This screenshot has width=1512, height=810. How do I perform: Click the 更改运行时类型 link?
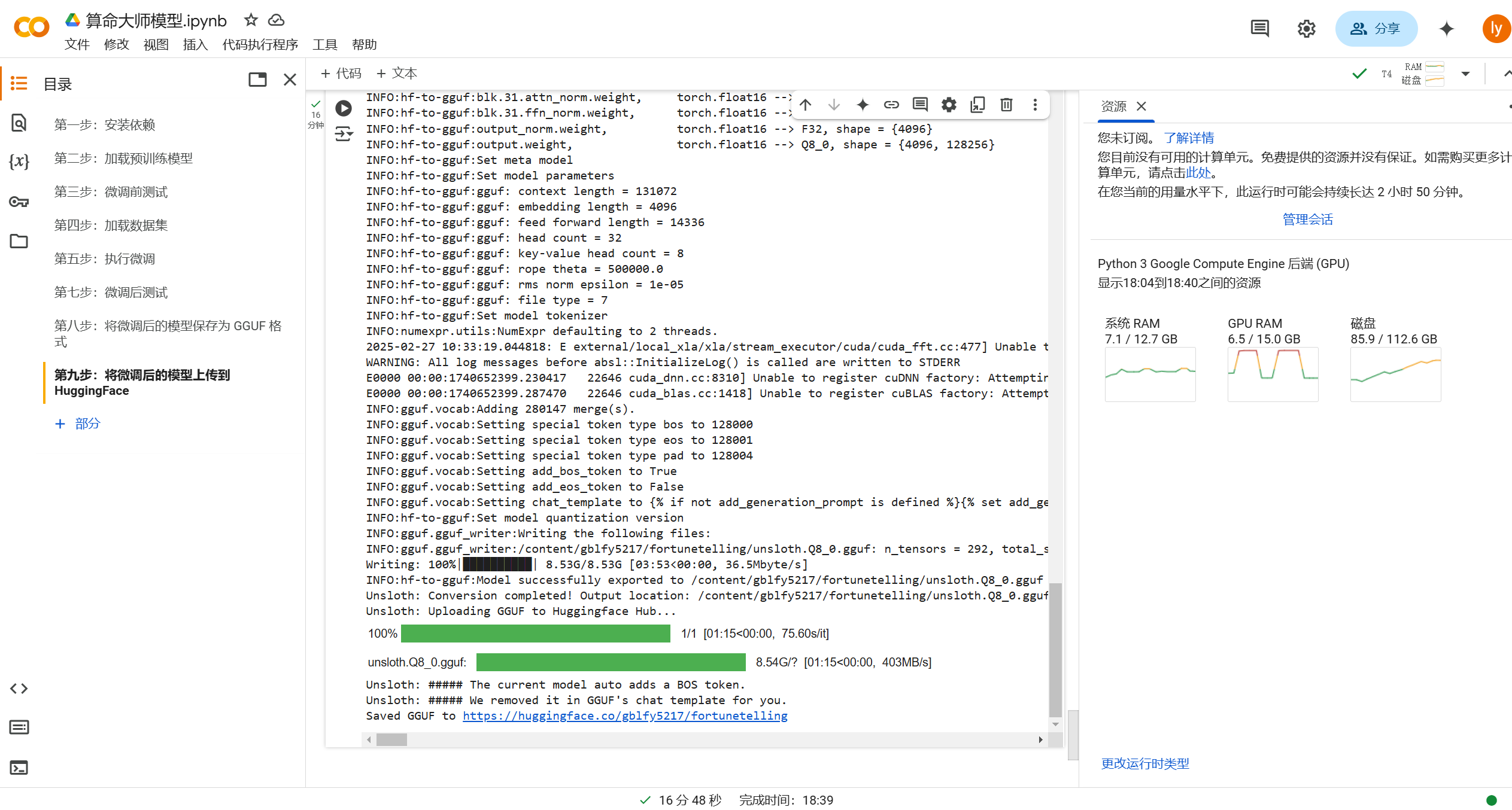click(1144, 764)
